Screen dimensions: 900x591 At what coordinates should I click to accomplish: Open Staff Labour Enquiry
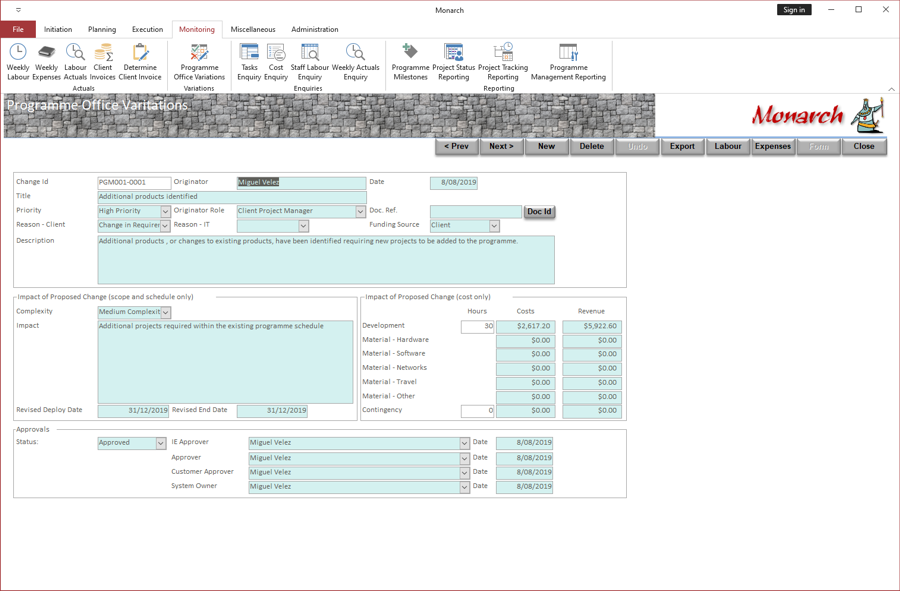pos(310,61)
